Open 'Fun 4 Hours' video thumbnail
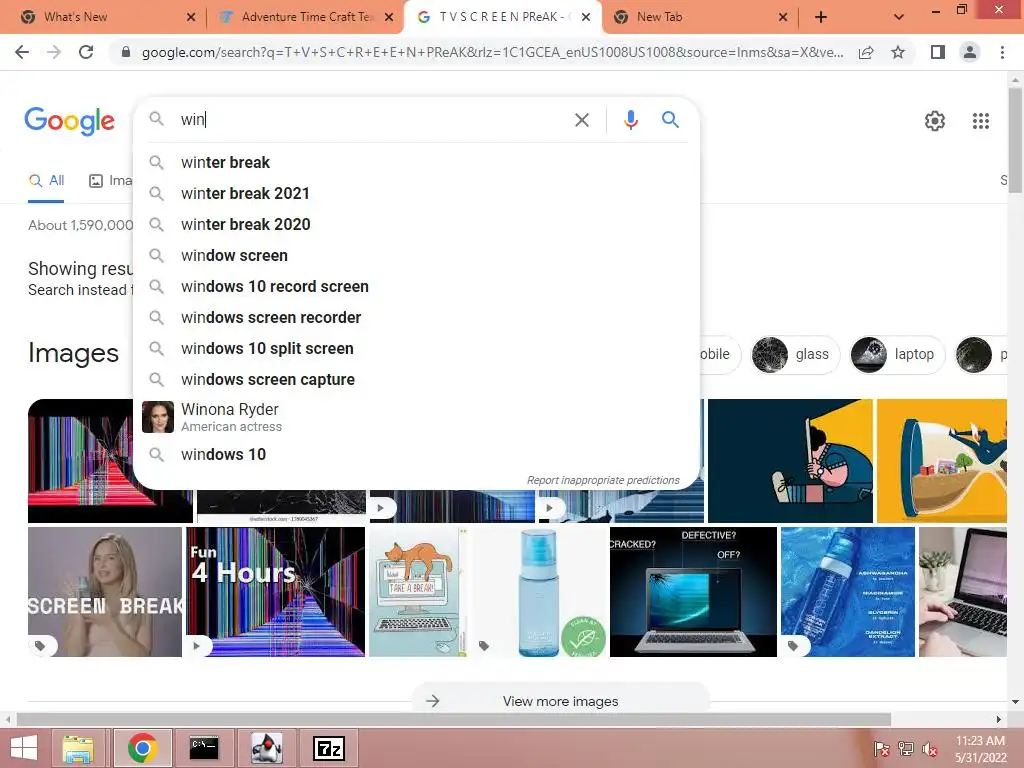The height and width of the screenshot is (768, 1024). tap(276, 592)
